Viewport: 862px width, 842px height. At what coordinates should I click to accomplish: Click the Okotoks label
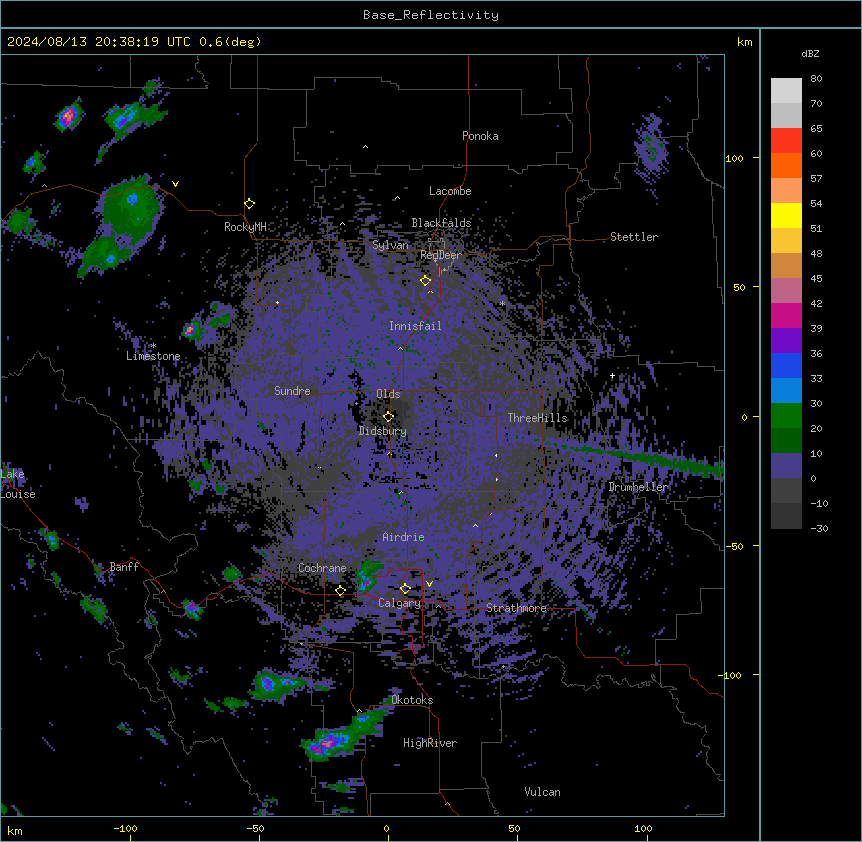[412, 700]
